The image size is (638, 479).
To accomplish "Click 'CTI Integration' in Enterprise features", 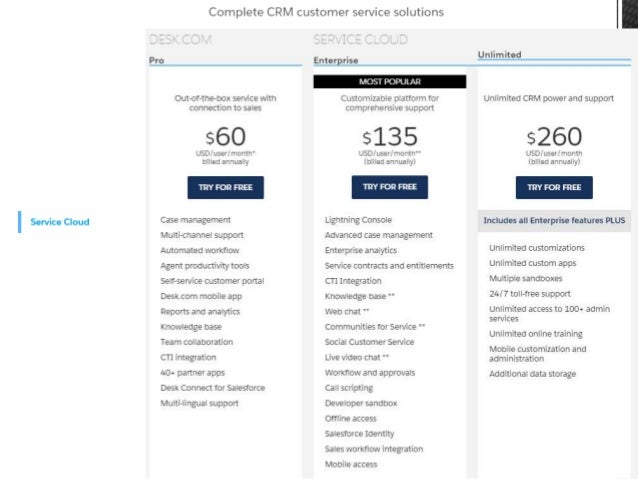I will point(353,281).
